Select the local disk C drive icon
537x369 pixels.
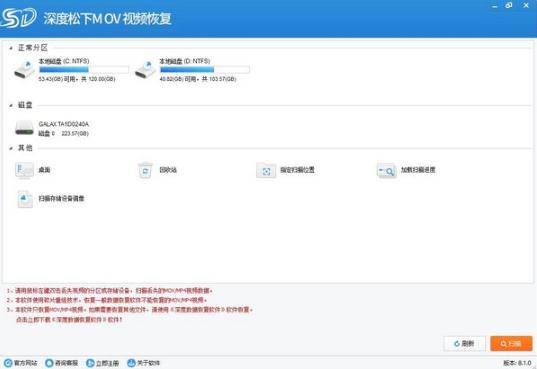point(24,70)
